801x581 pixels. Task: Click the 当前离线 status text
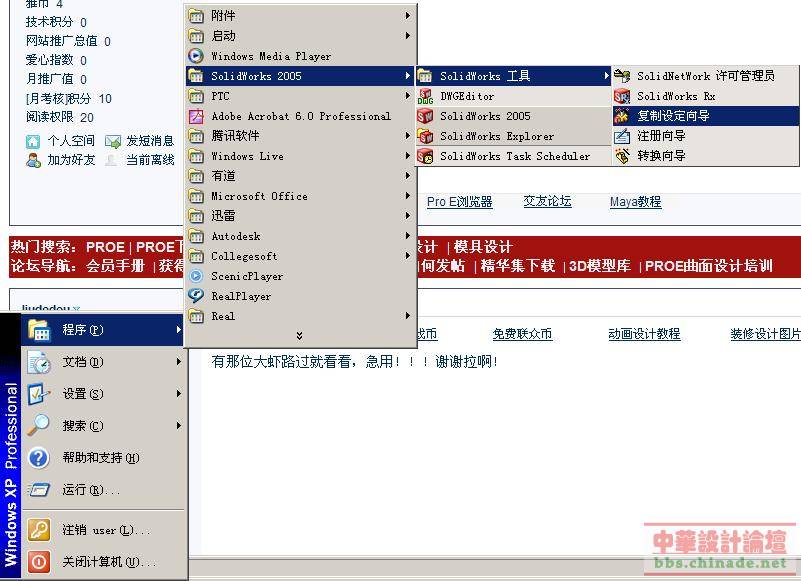[150, 160]
